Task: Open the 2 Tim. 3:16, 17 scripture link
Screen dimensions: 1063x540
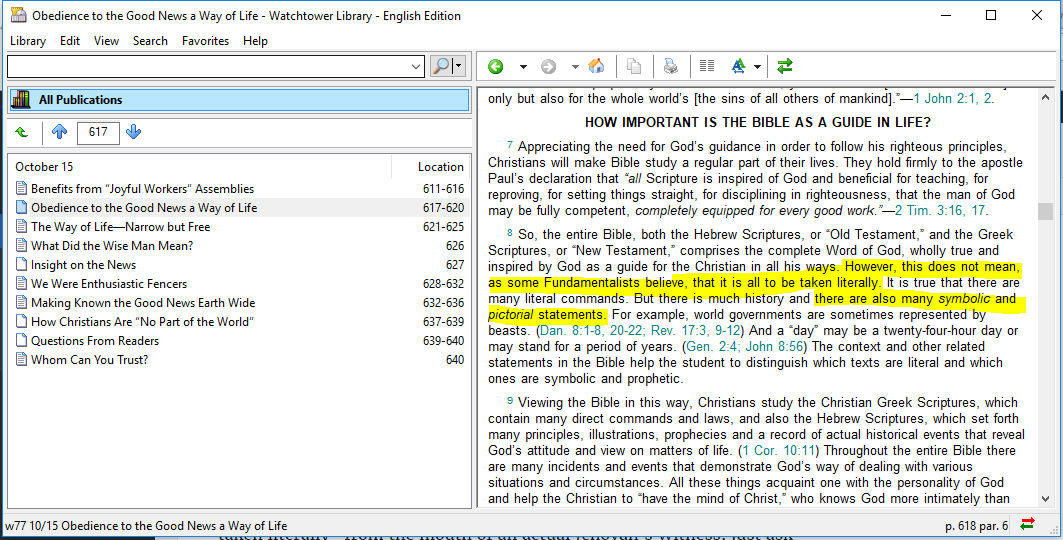Action: (x=940, y=211)
